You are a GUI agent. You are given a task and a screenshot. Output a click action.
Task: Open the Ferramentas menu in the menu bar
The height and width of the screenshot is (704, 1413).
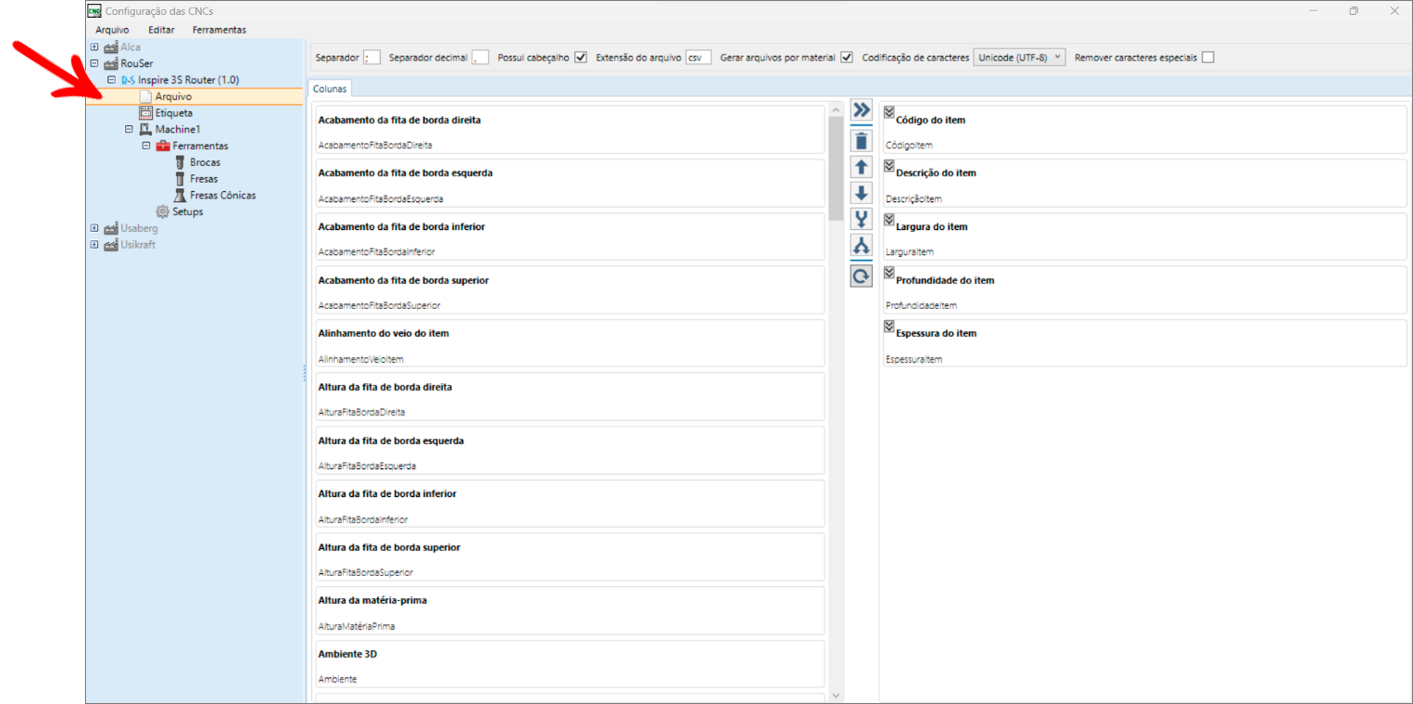pyautogui.click(x=219, y=30)
